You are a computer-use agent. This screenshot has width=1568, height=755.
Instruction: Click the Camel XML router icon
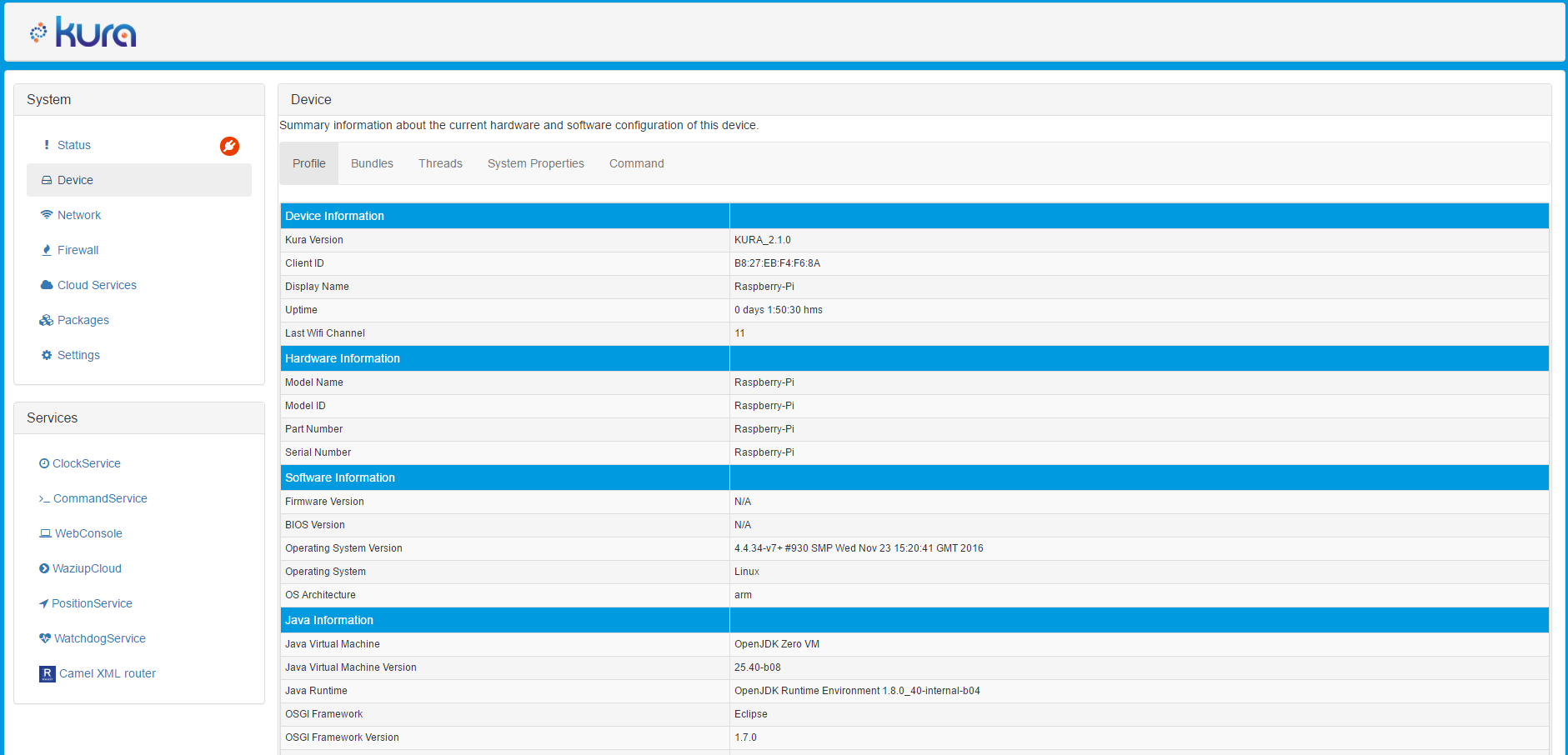coord(48,673)
